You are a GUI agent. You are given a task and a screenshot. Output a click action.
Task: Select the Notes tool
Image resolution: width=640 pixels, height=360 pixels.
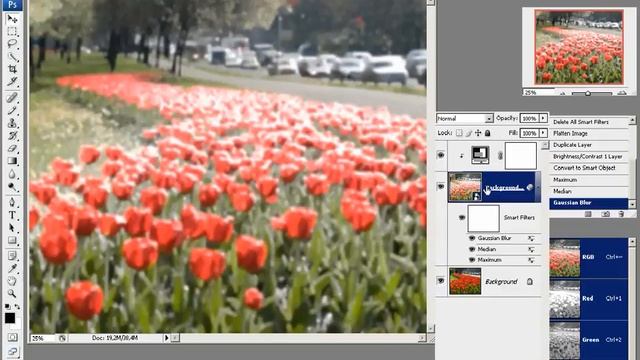[12, 256]
